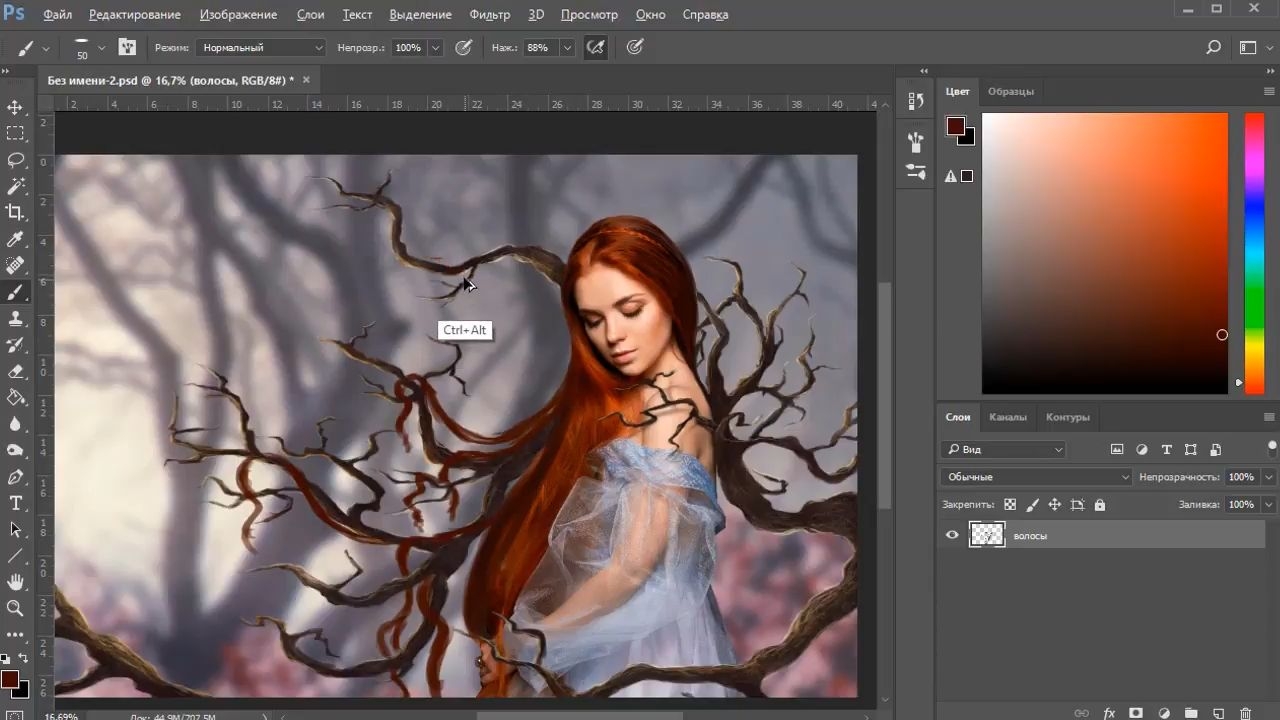Toggle pressure for size button

point(634,47)
